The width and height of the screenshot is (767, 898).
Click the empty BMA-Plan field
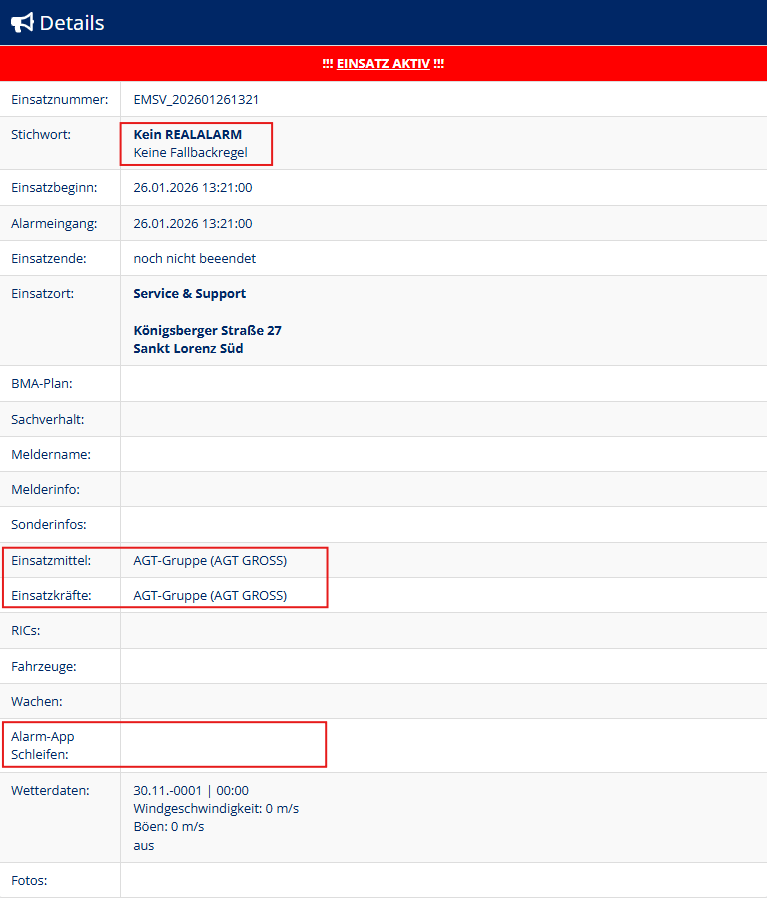[440, 383]
